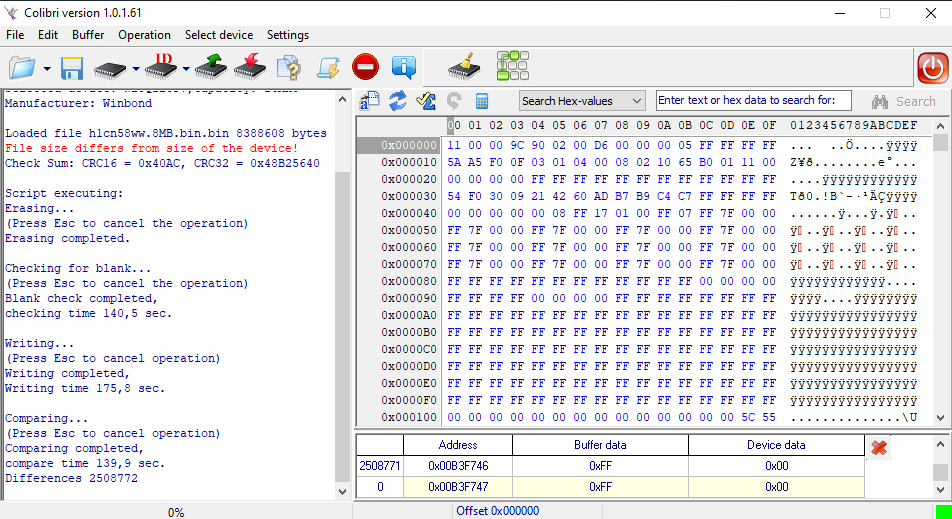
Task: Open the Operation menu
Action: click(x=144, y=35)
